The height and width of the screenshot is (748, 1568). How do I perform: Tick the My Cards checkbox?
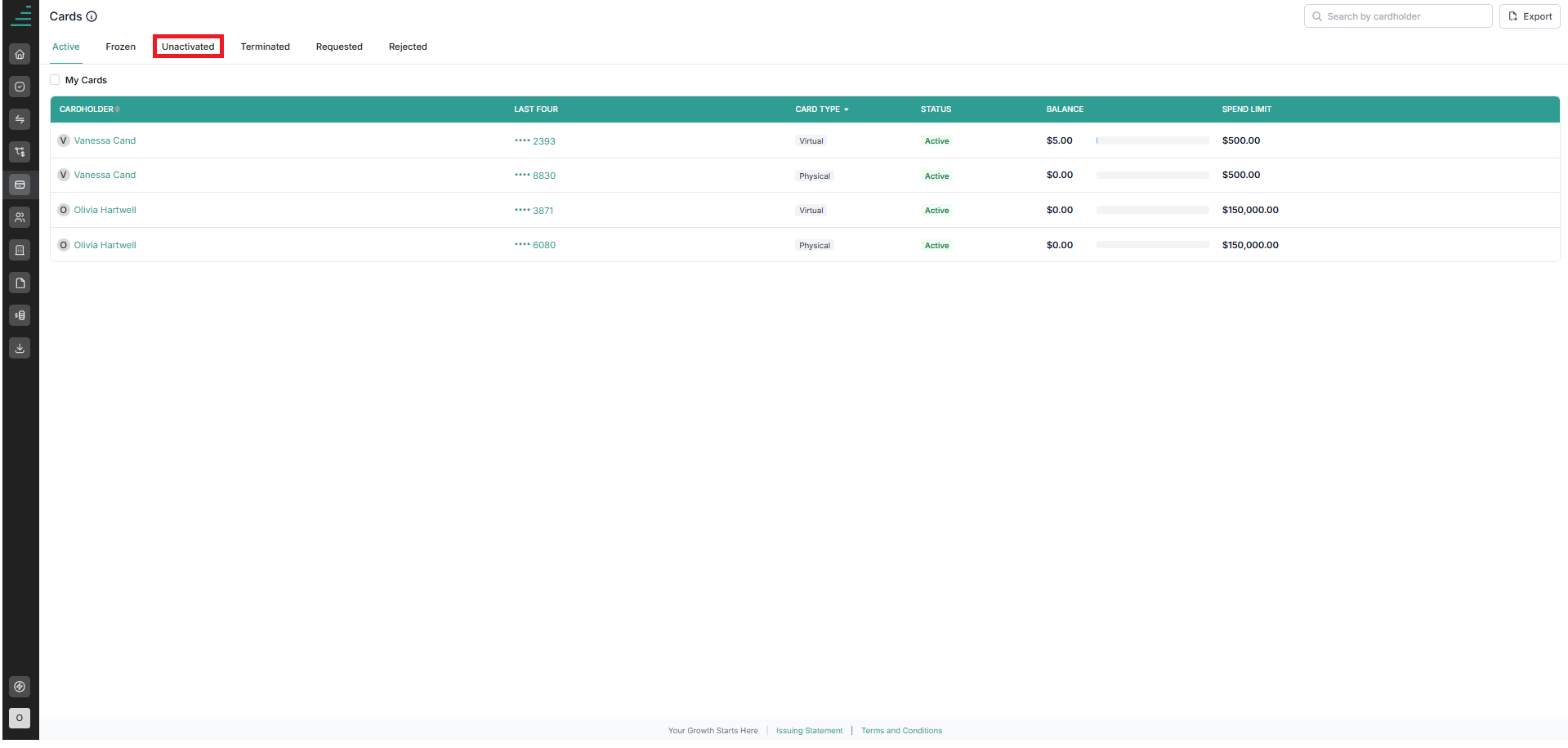point(55,80)
